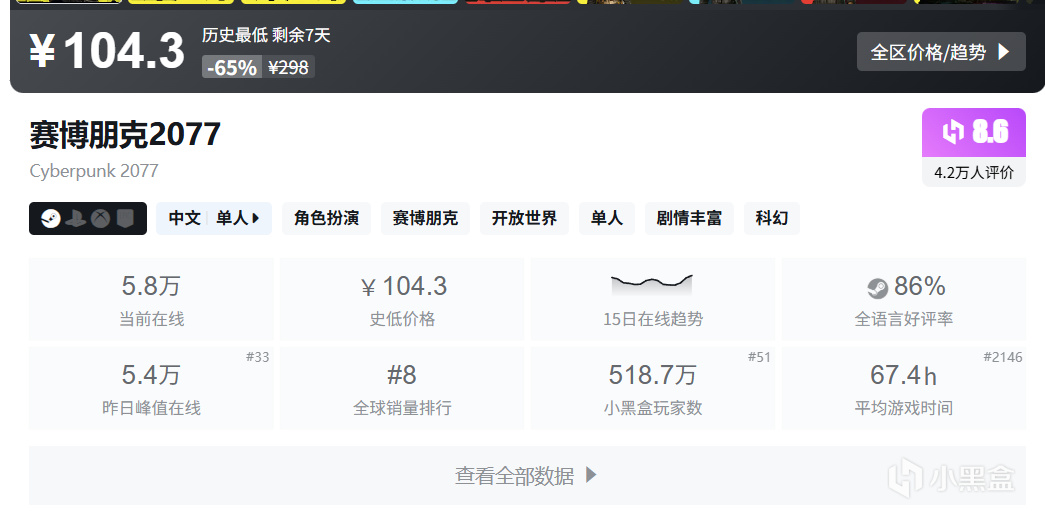The height and width of the screenshot is (512, 1045).
Task: Click the Cyberpunk 2077 English subtitle
Action: [x=94, y=171]
